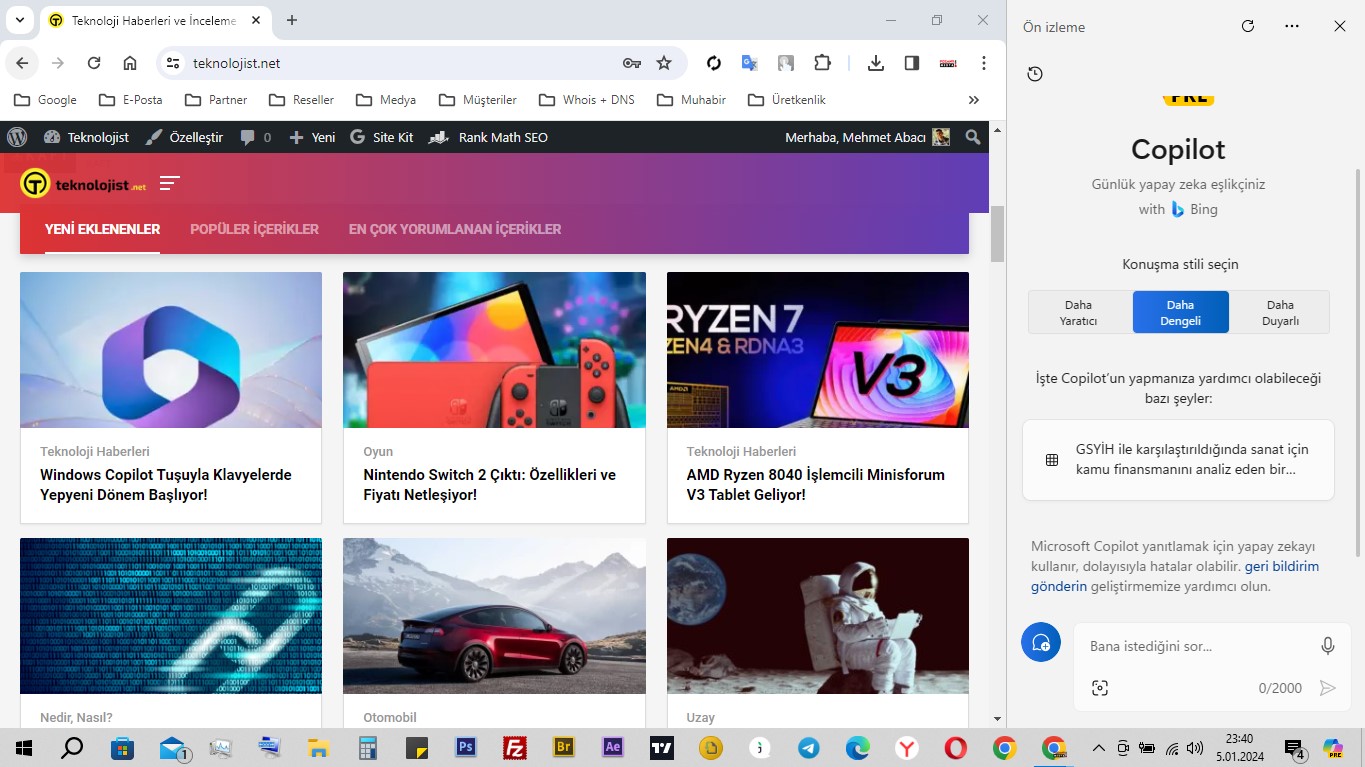
Task: Launch Photoshop from the taskbar
Action: [x=465, y=747]
